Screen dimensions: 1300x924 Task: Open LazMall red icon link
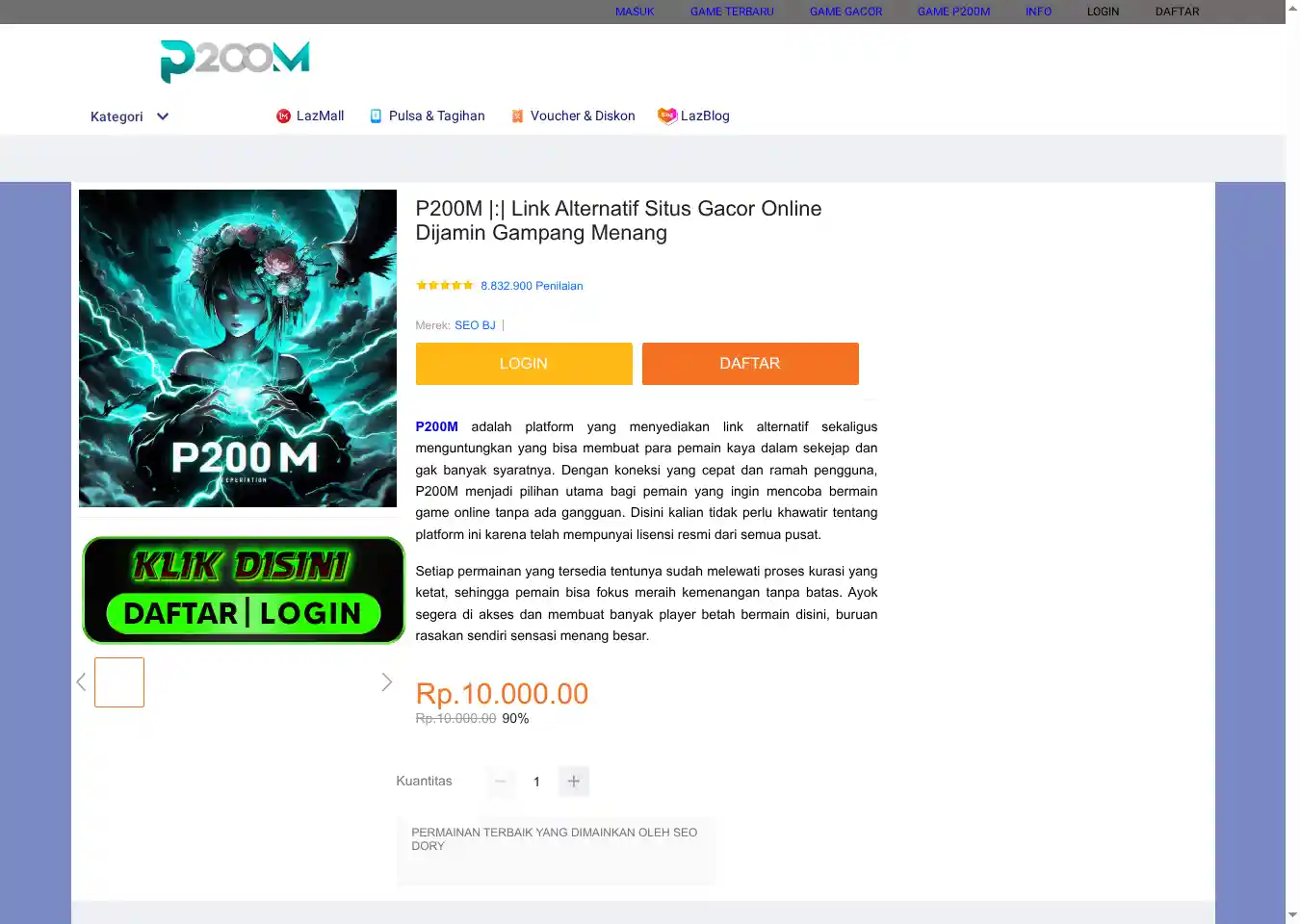pyautogui.click(x=283, y=116)
